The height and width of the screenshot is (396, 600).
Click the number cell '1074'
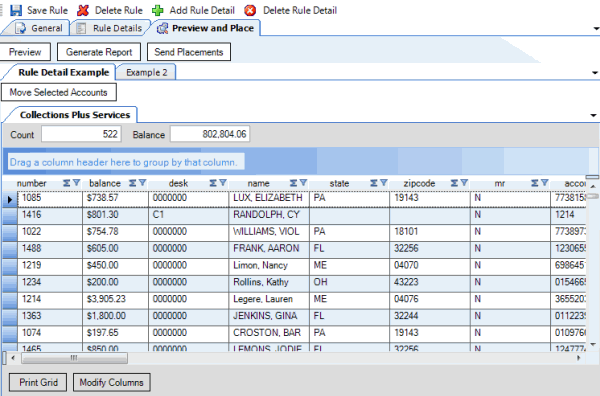[50, 333]
